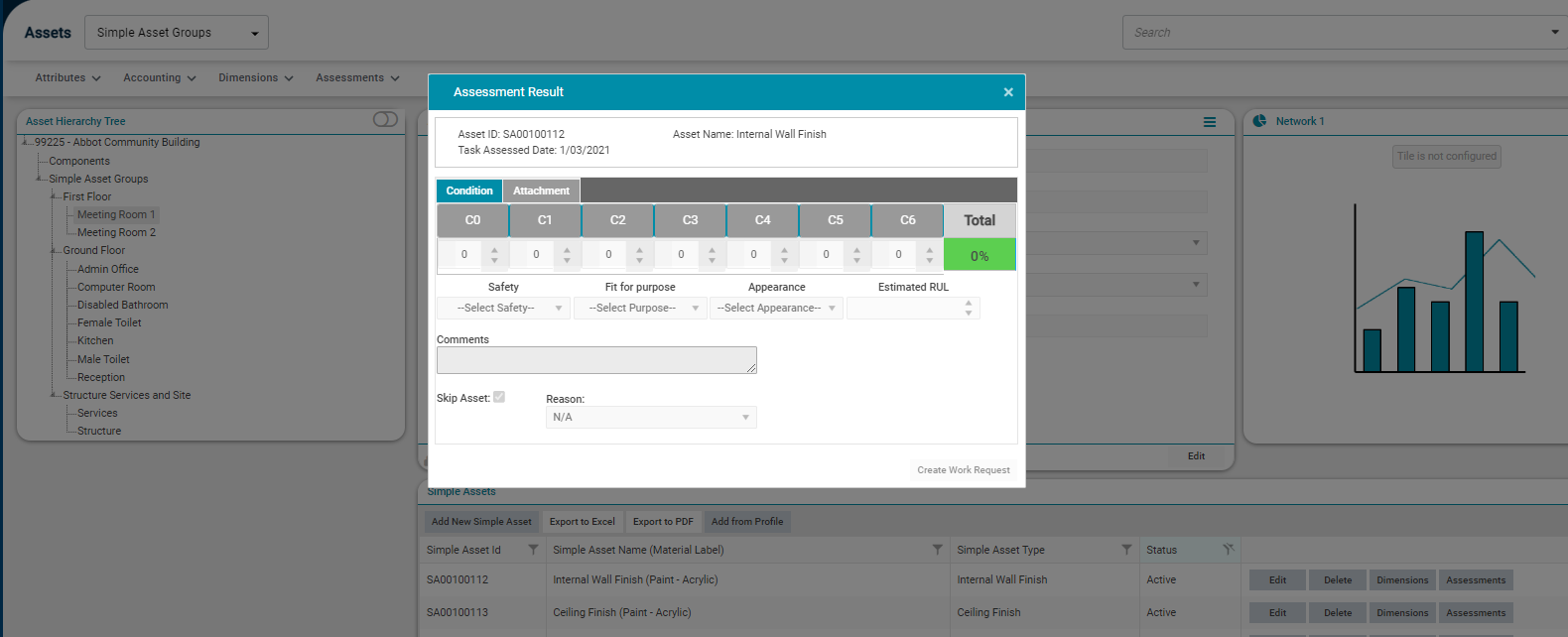Clear the Status column filter icon

click(1229, 550)
